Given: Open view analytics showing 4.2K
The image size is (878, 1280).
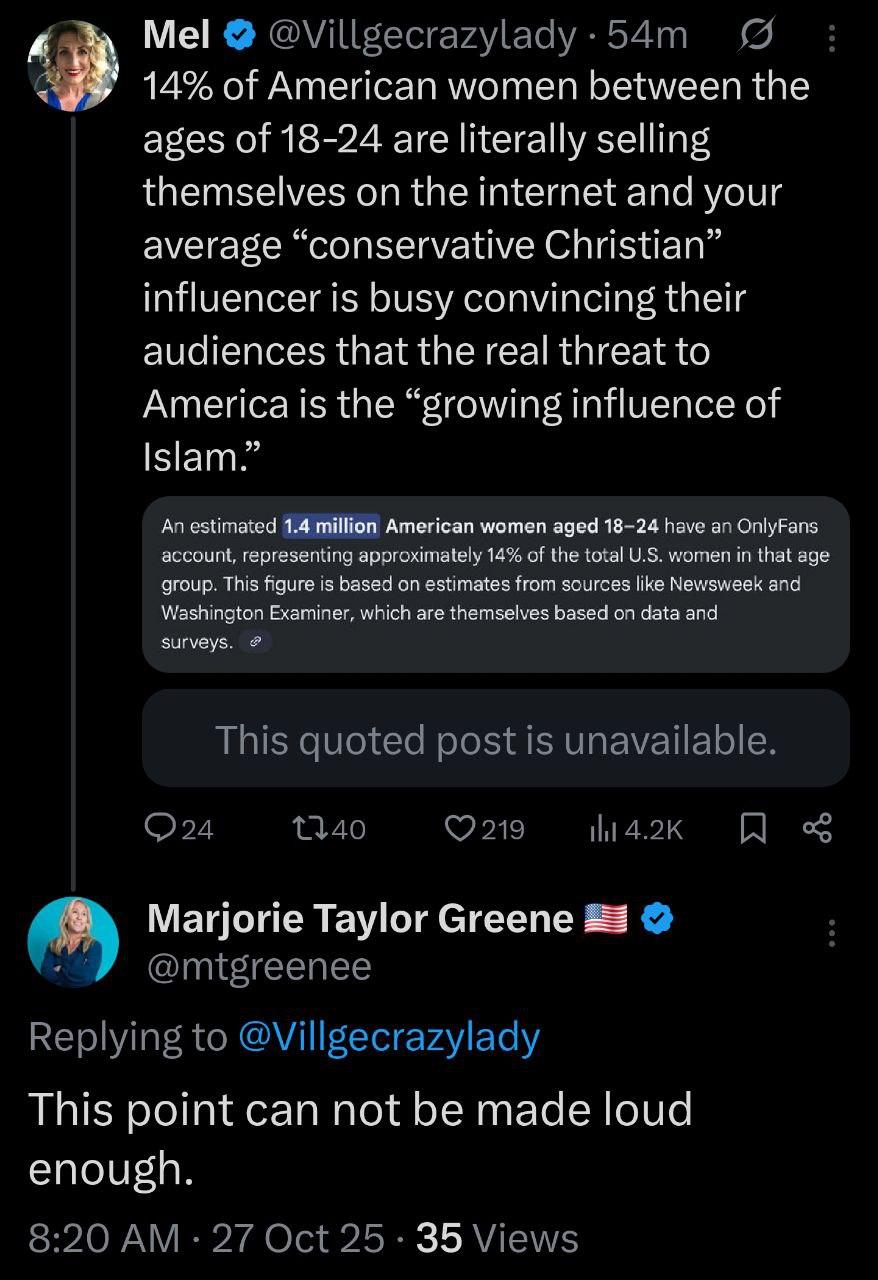Looking at the screenshot, I should pos(606,827).
